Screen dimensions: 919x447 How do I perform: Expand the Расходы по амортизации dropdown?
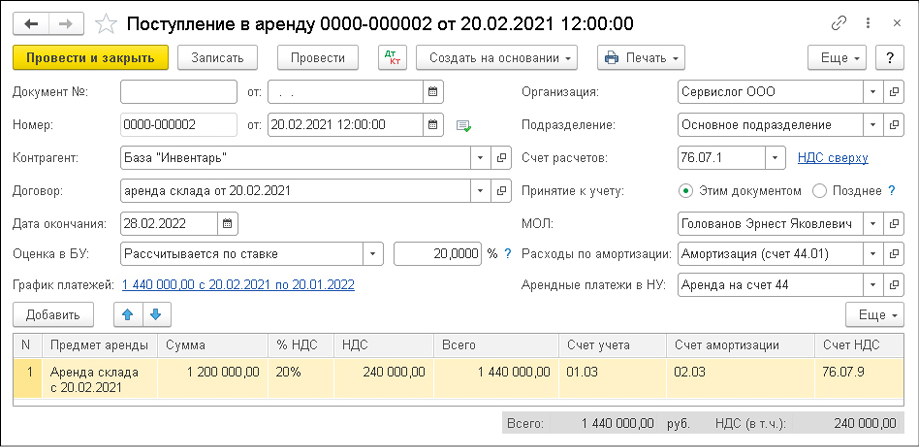click(873, 254)
